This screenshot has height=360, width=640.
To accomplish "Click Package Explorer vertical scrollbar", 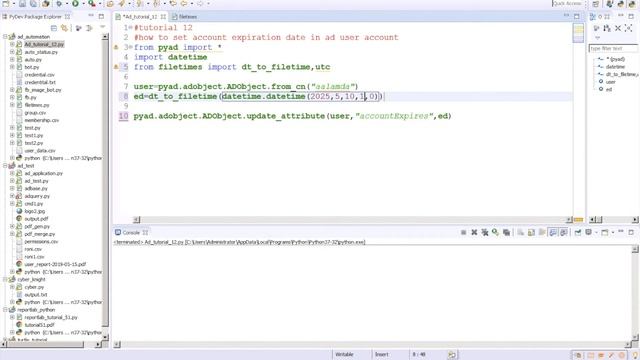I will (105, 188).
